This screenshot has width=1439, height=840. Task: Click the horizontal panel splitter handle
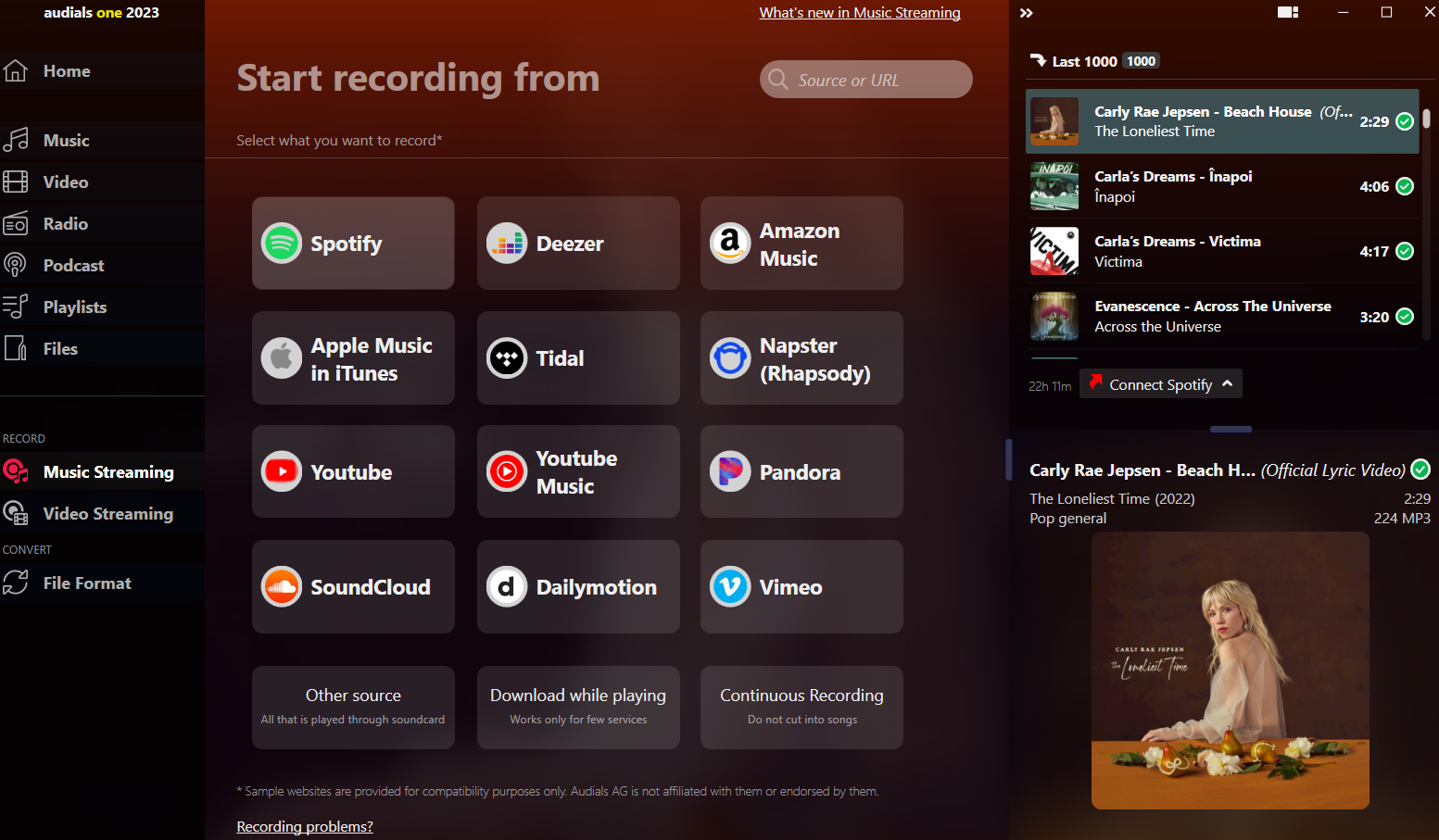coord(1231,429)
